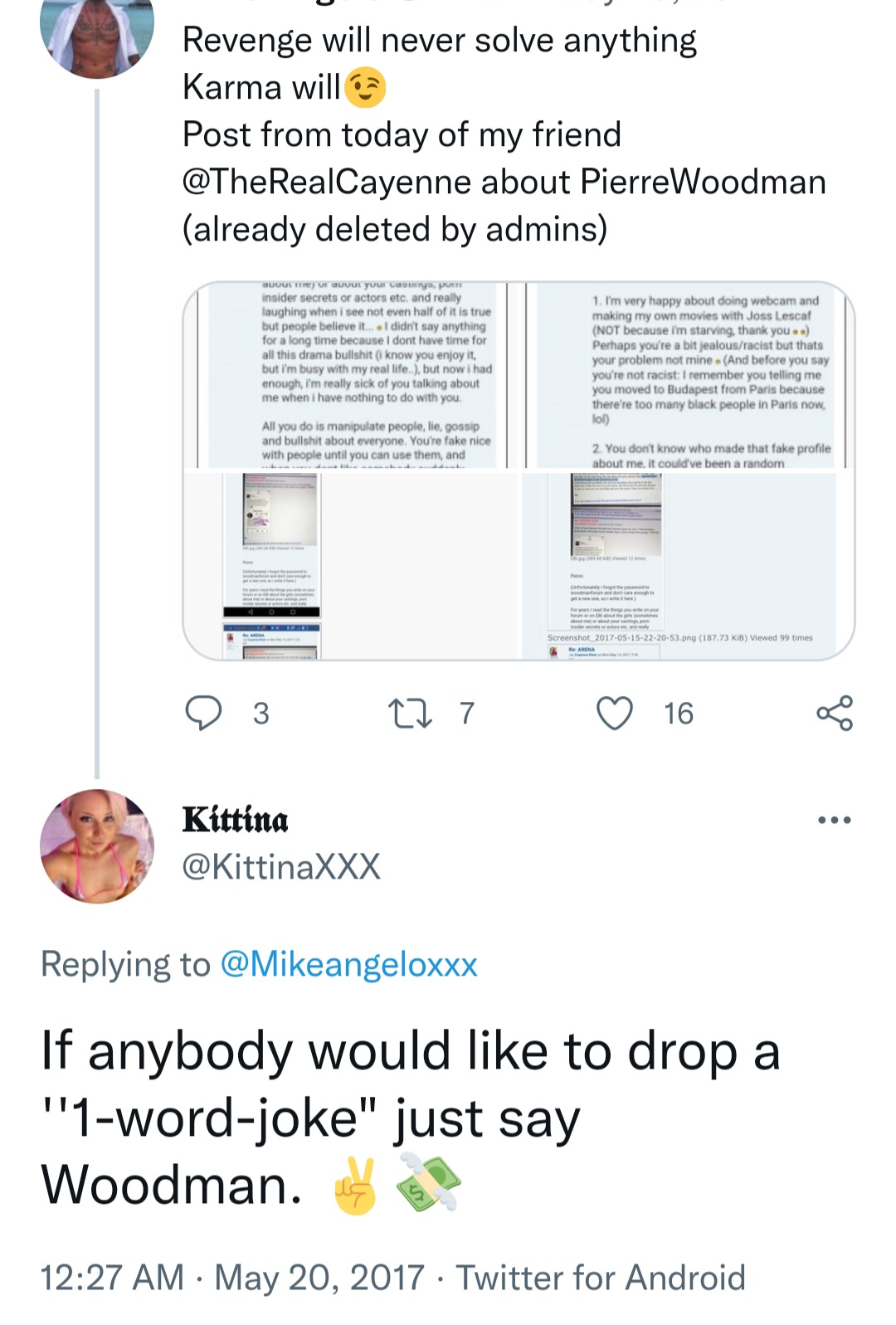Tap the 12:27 AM timestamp
896x1325 pixels.
coord(112,1278)
